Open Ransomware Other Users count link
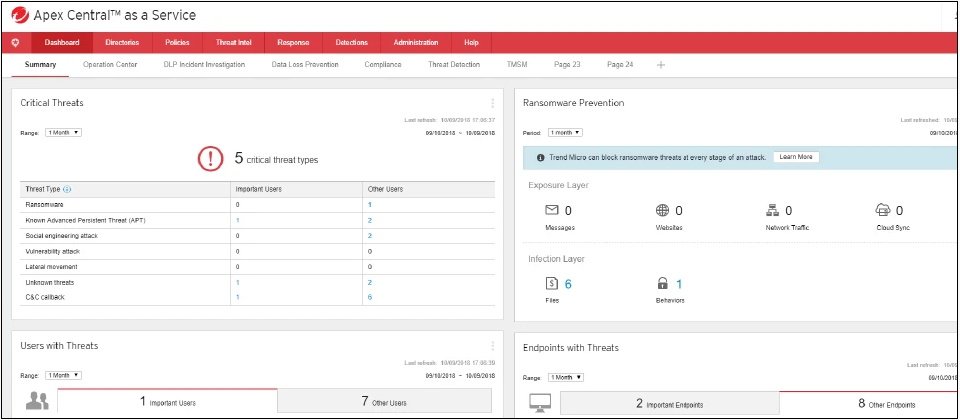This screenshot has height=420, width=960. 370,204
